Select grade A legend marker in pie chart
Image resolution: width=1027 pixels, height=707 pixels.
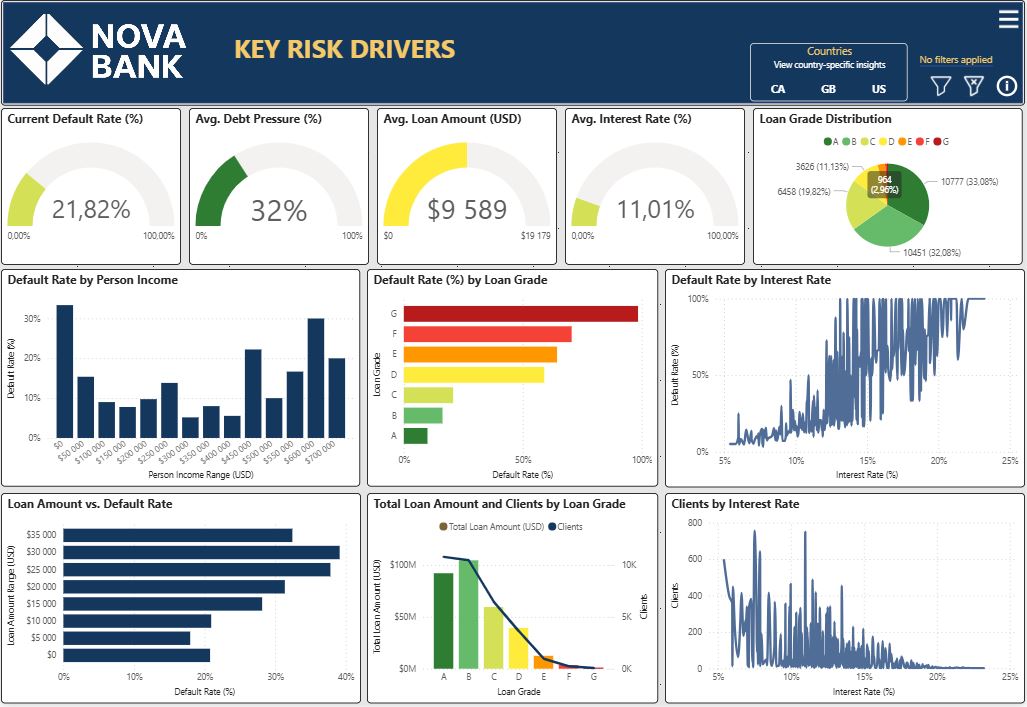coord(827,142)
